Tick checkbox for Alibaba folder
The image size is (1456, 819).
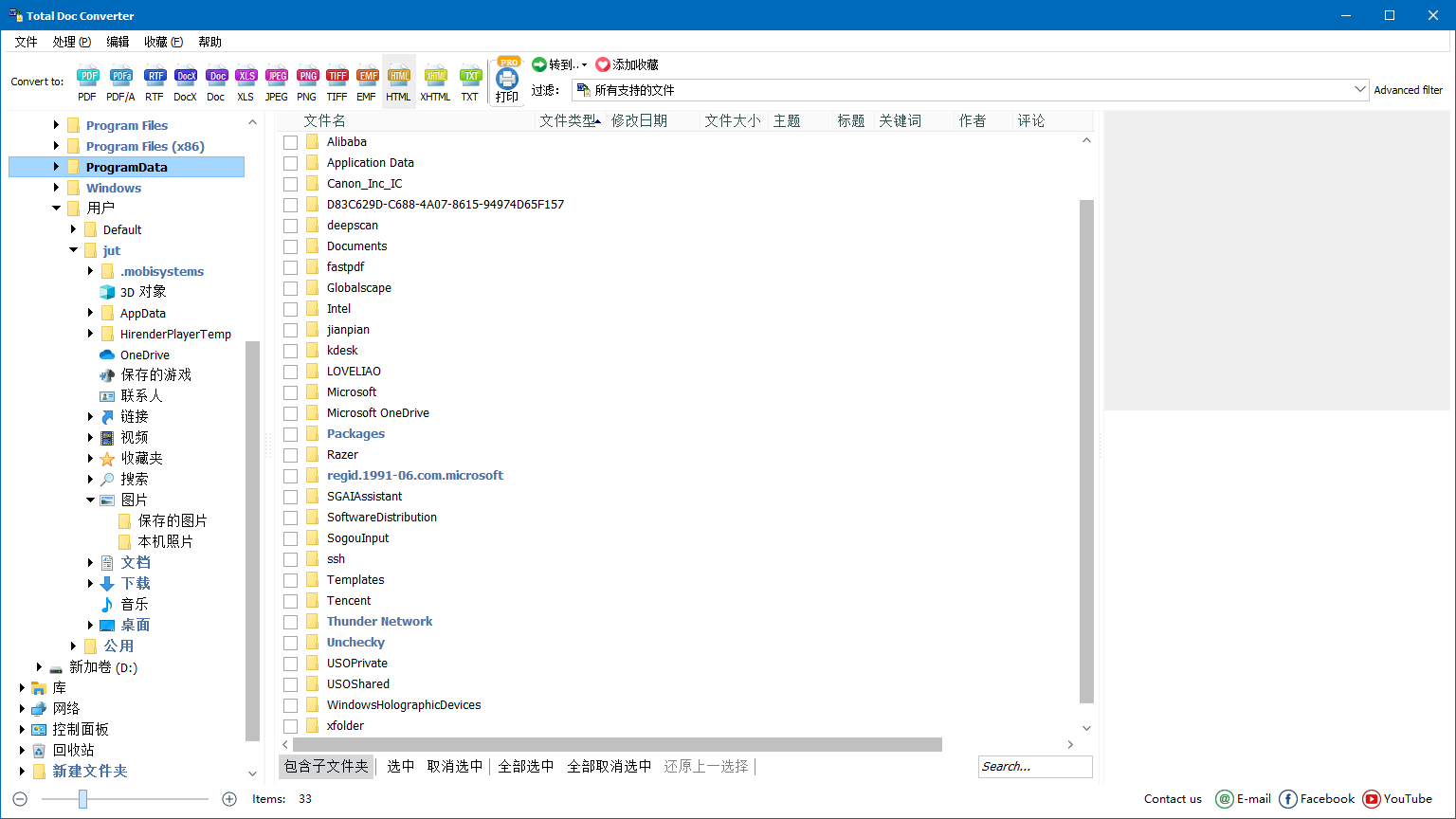(291, 142)
